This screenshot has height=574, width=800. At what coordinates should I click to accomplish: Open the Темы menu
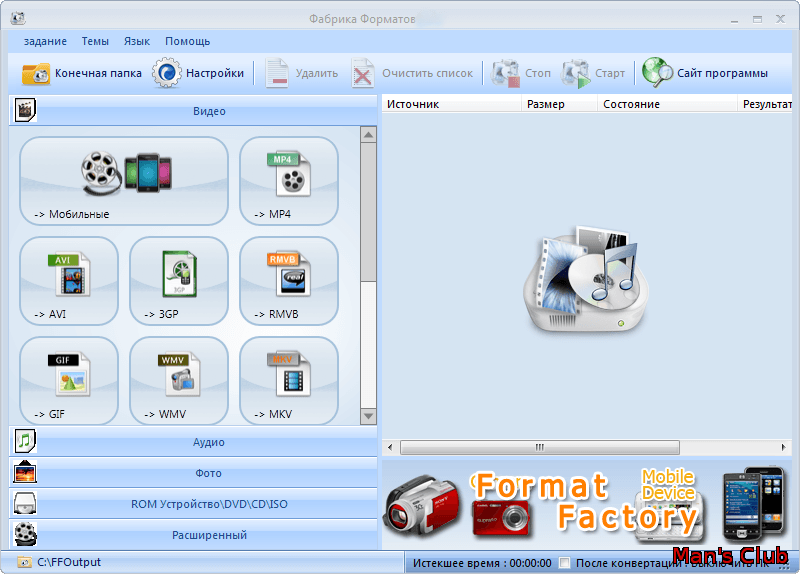(x=95, y=41)
